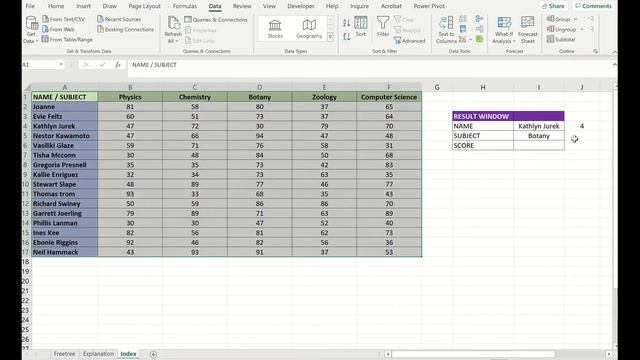Switch to the Insert tab
Image resolution: width=640 pixels, height=360 pixels.
pos(83,6)
